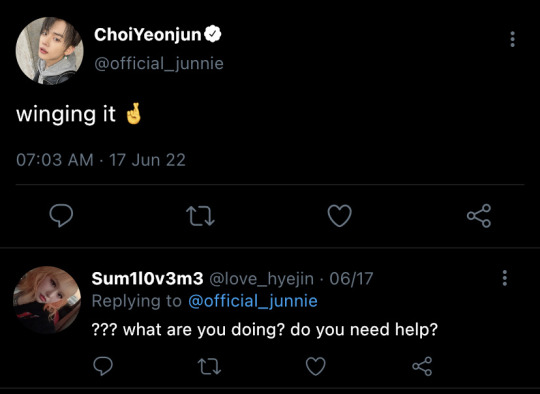Open more options menu on Sum1l0v3m3's reply

click(505, 278)
